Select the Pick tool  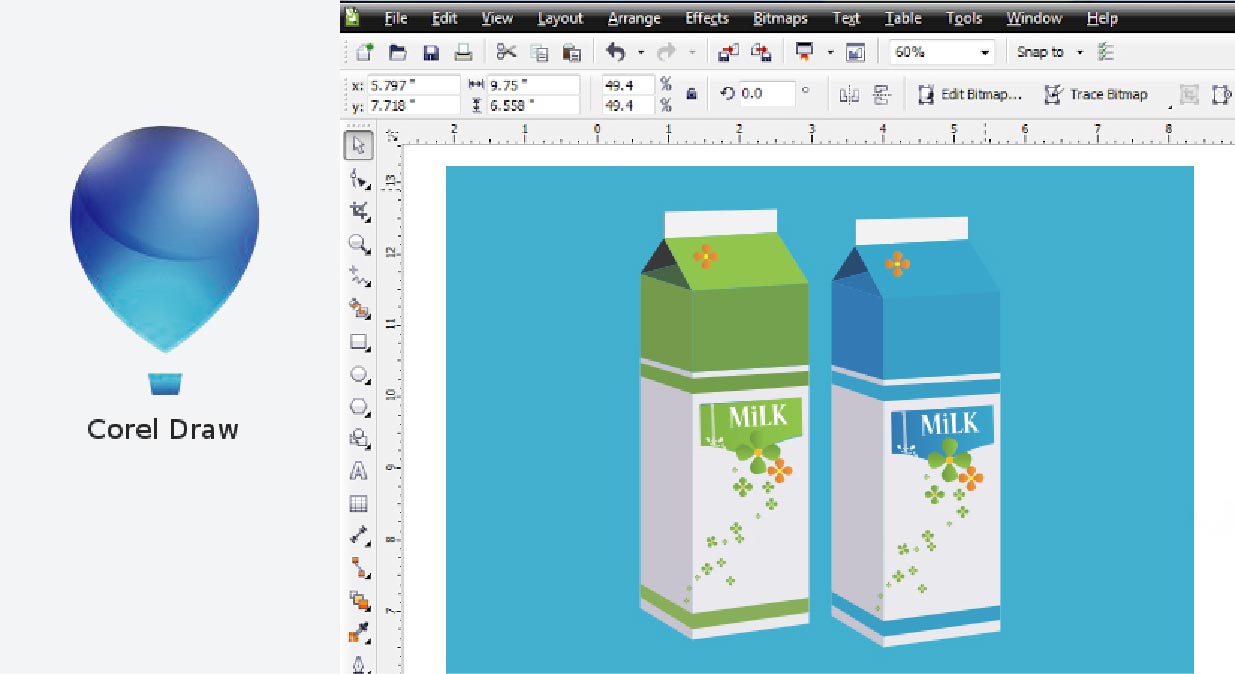click(358, 145)
